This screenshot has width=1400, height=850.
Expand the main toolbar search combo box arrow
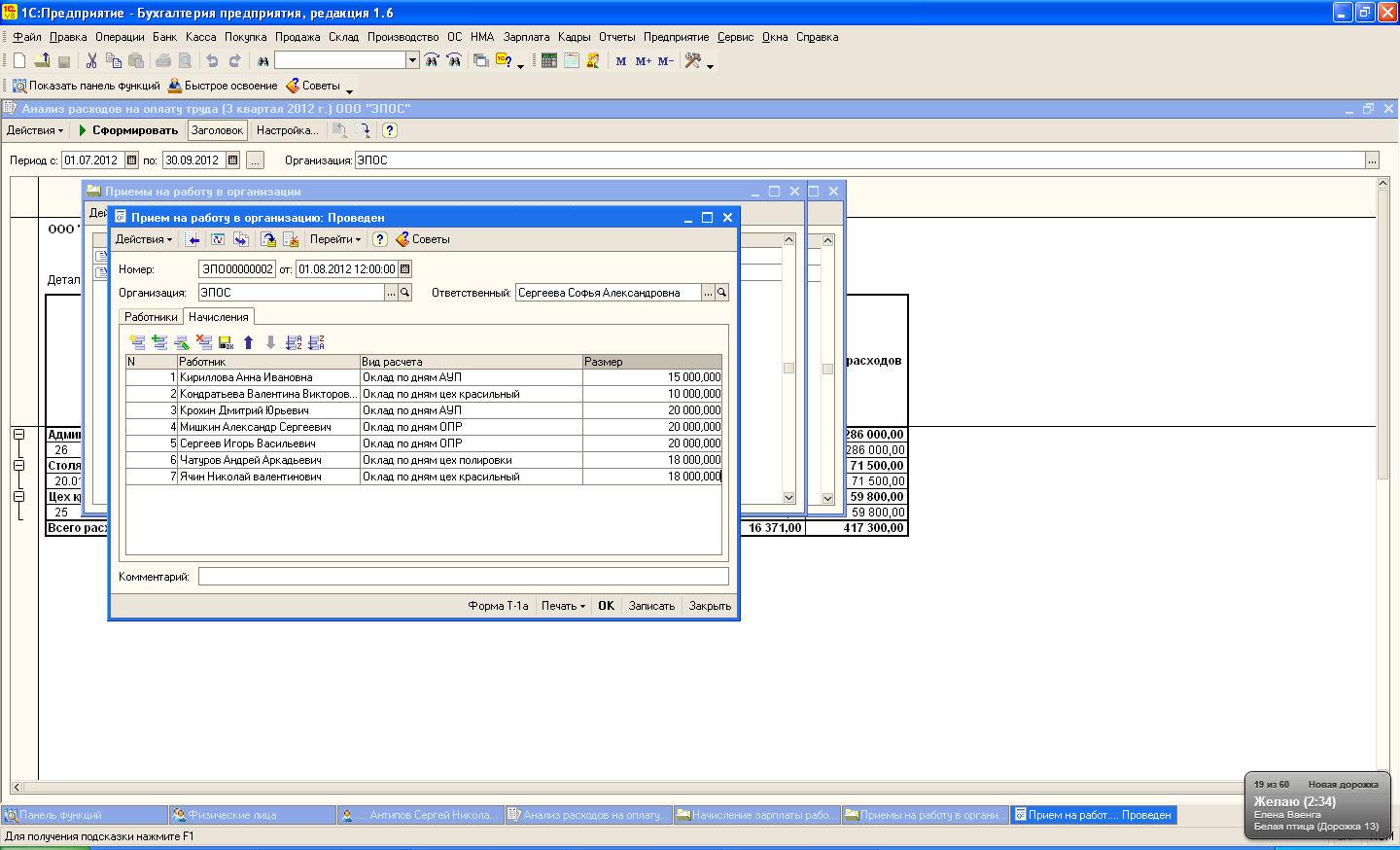coord(412,60)
